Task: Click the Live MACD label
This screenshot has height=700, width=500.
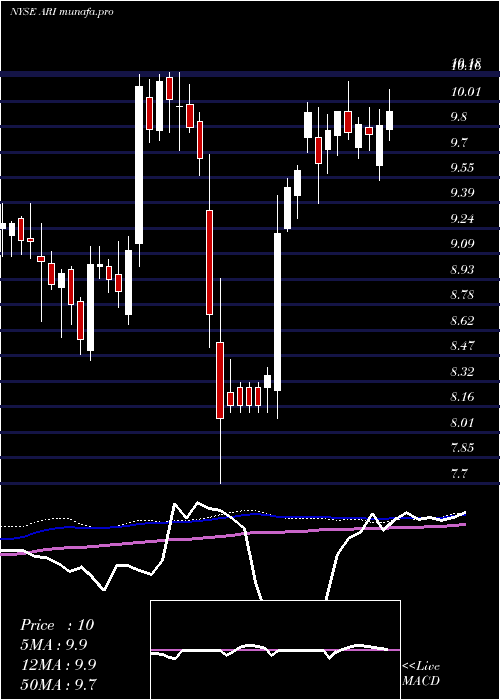Action: [x=421, y=673]
